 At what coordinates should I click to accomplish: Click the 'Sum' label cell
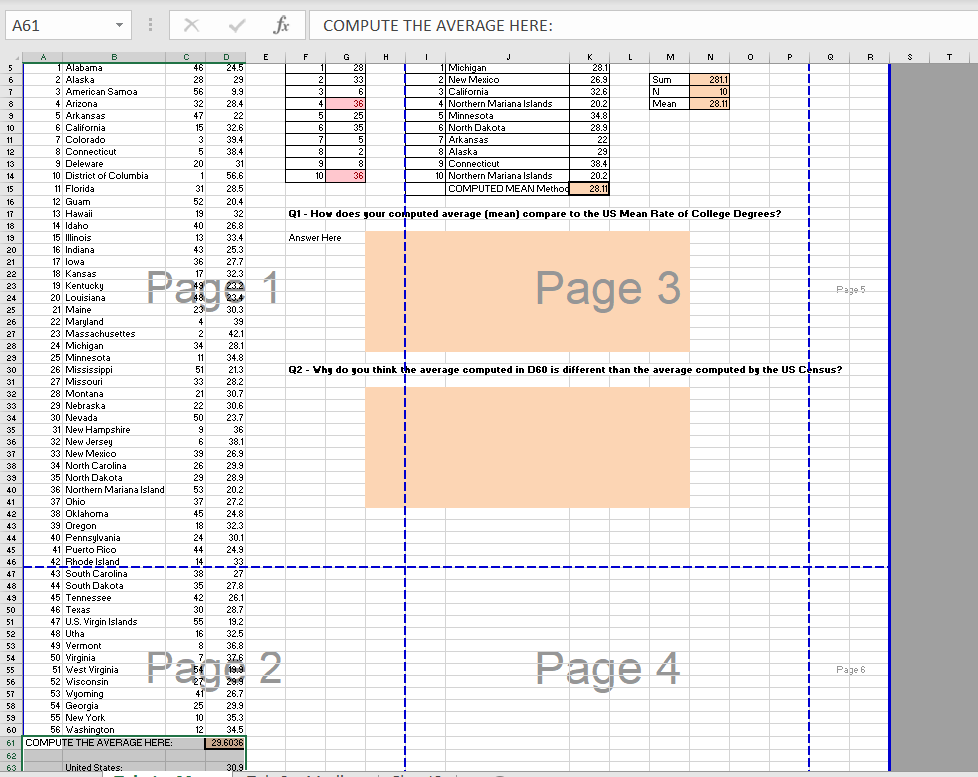pos(669,80)
